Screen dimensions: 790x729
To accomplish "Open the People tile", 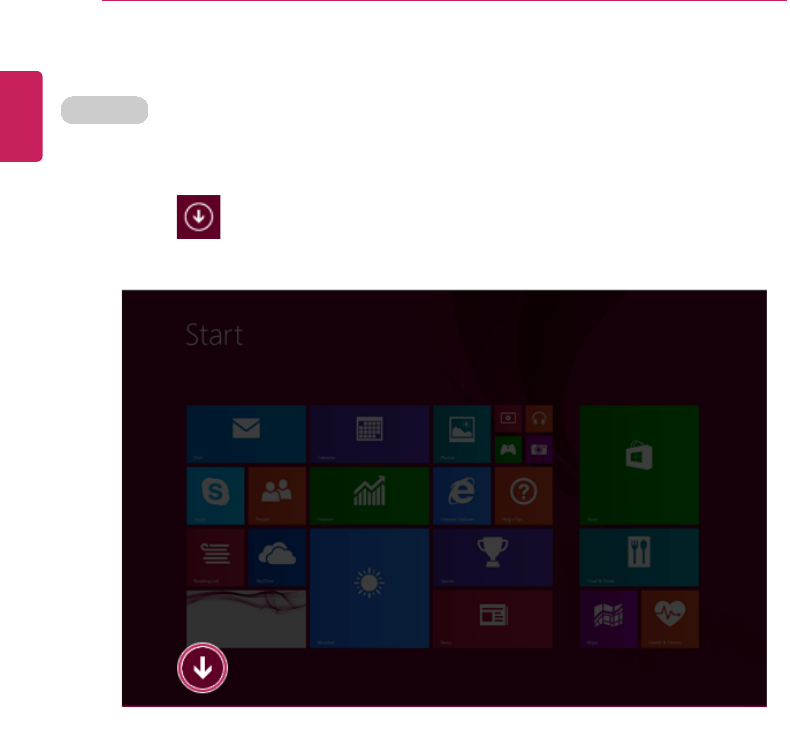I will pos(277,496).
